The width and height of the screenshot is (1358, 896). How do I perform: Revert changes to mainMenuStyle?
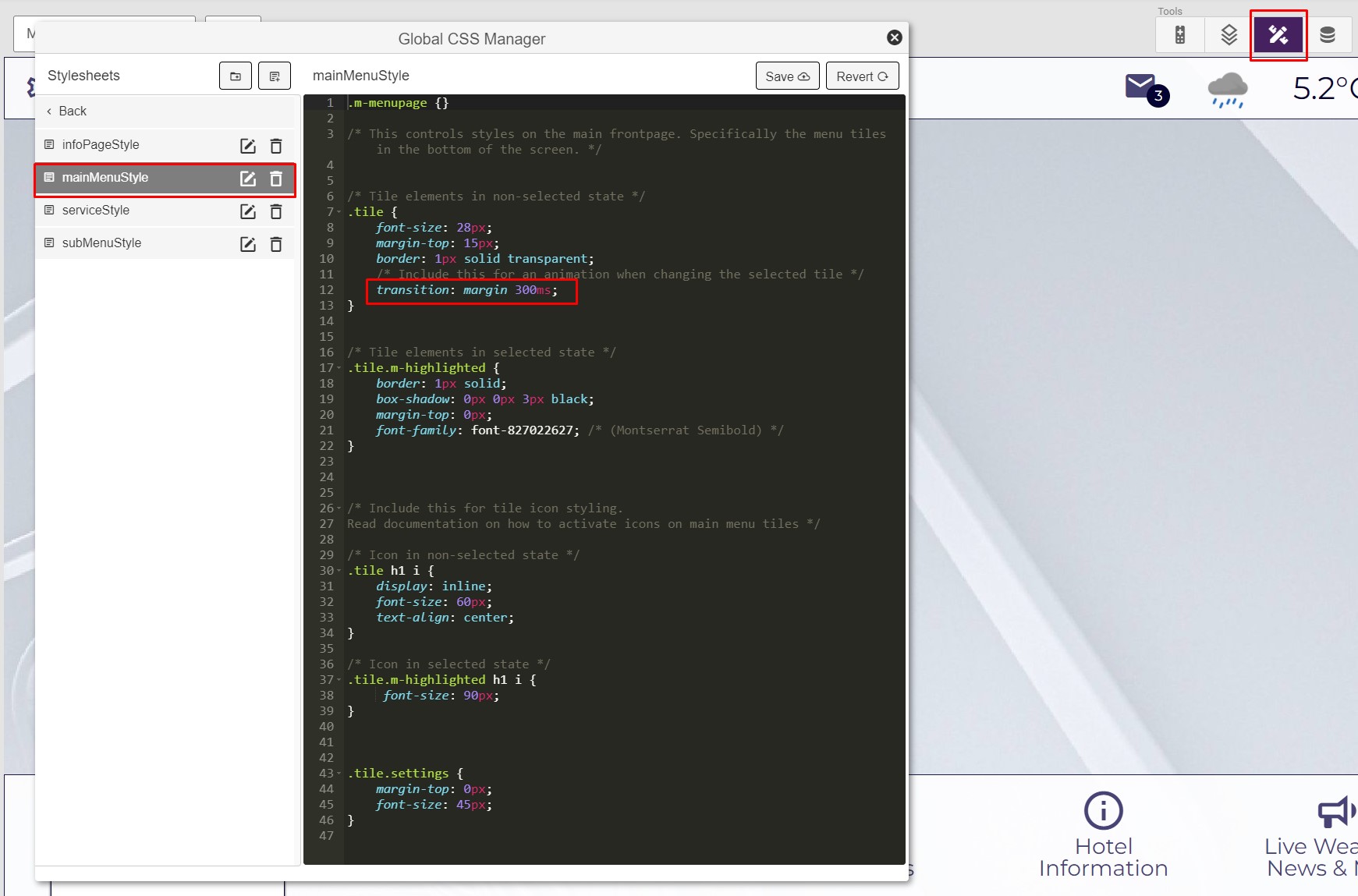click(x=863, y=76)
